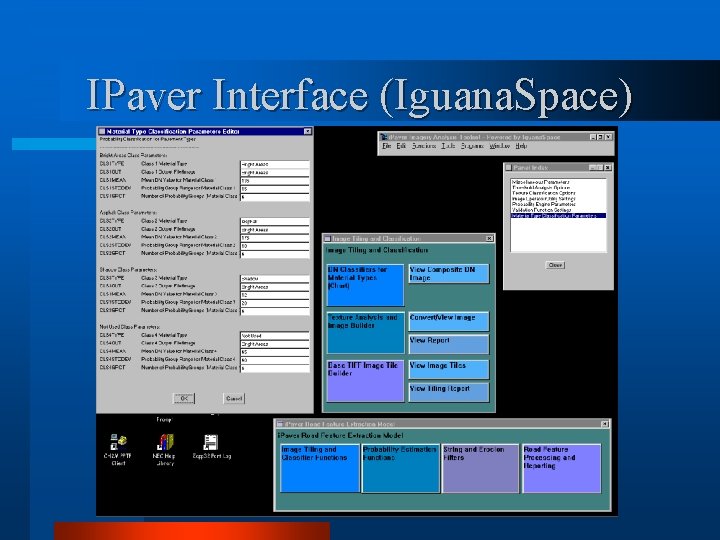The image size is (720, 540).
Task: Click Close button in Panel Index window
Action: [555, 265]
